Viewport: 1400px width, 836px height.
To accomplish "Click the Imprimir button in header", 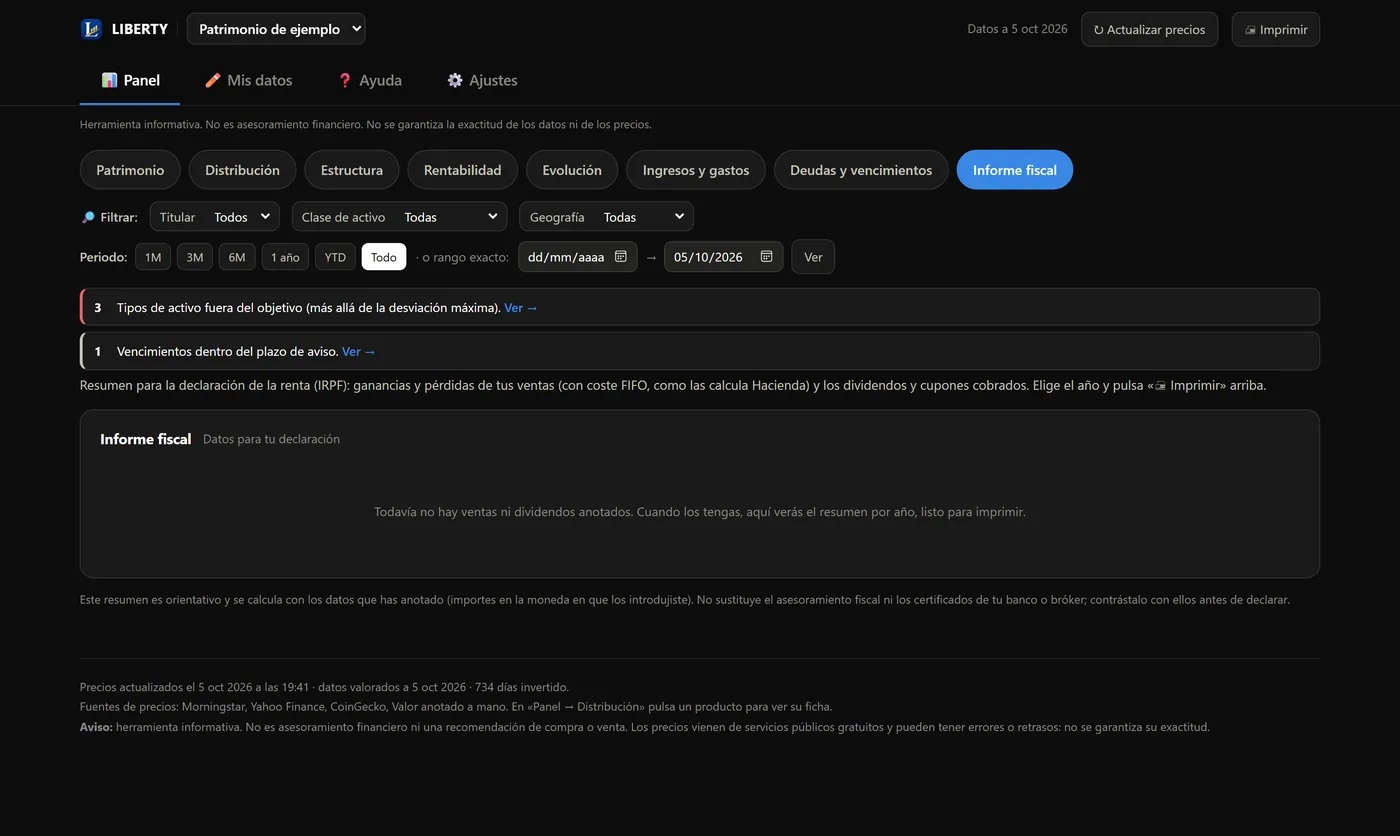I will coord(1276,29).
